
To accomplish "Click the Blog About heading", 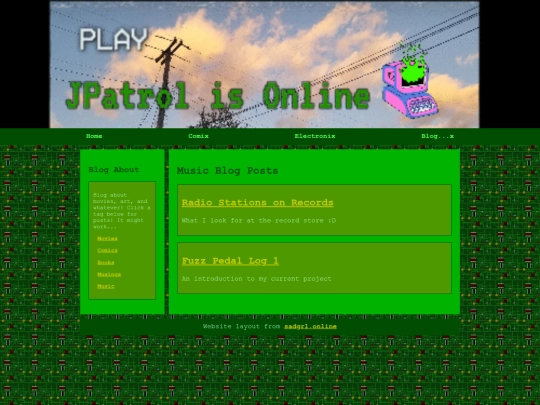I will tap(114, 169).
